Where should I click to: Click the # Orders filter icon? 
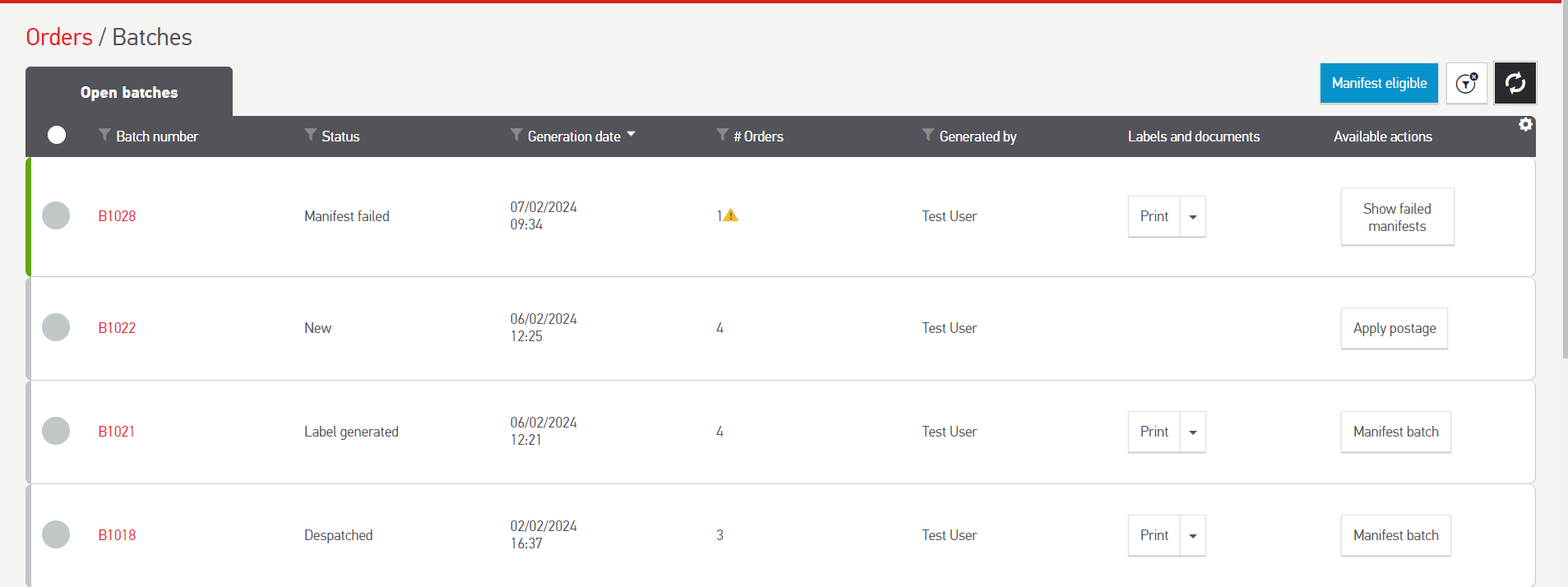pyautogui.click(x=722, y=135)
